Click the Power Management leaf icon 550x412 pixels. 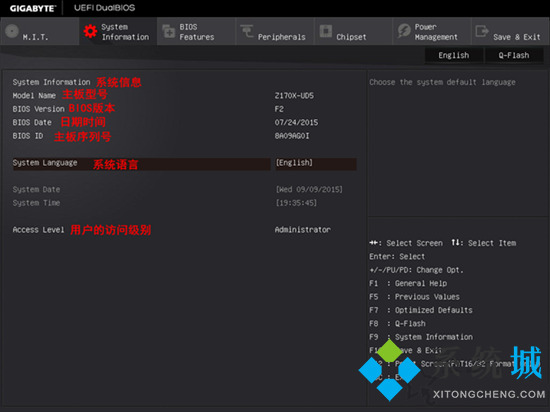click(404, 31)
